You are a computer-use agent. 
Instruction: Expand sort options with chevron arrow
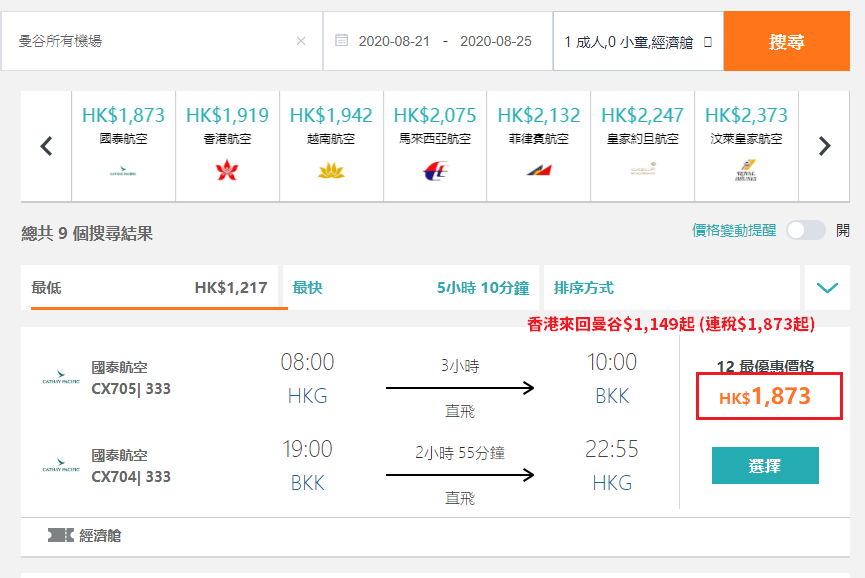pos(827,287)
